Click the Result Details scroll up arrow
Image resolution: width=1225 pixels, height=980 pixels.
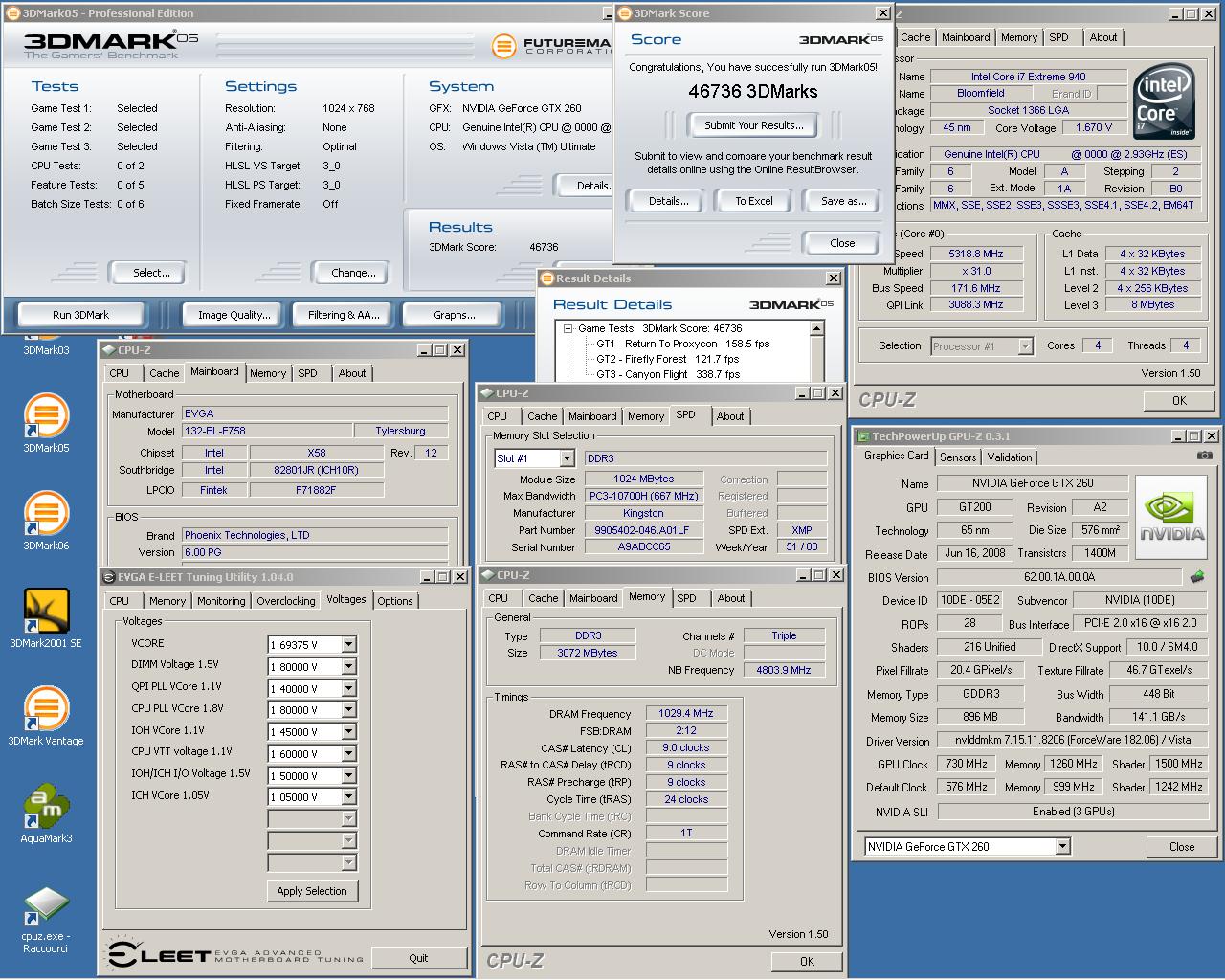tap(816, 328)
